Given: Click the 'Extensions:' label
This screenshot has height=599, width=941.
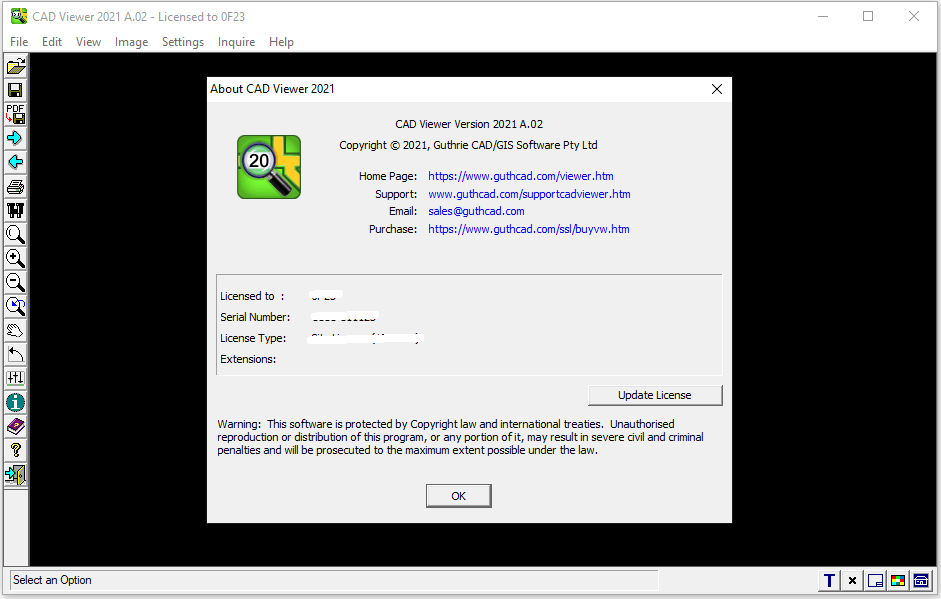Looking at the screenshot, I should click(248, 359).
